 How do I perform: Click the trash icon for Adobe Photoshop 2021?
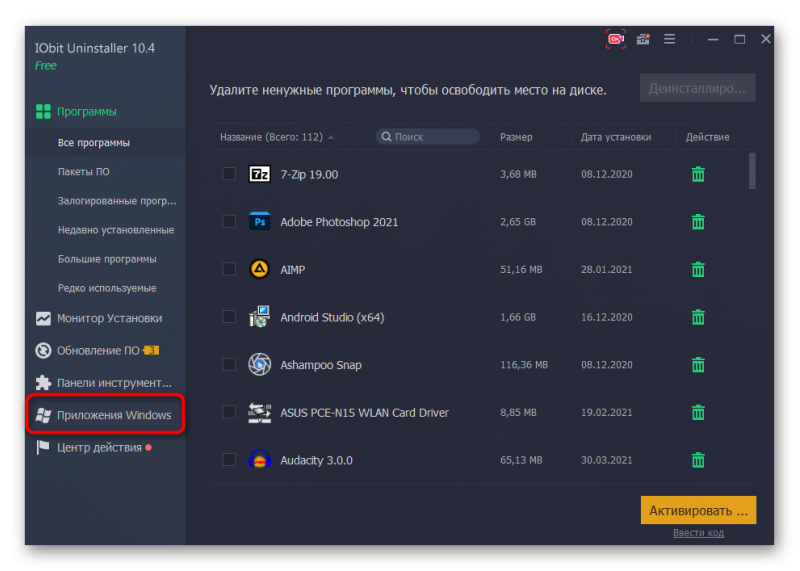pyautogui.click(x=698, y=221)
